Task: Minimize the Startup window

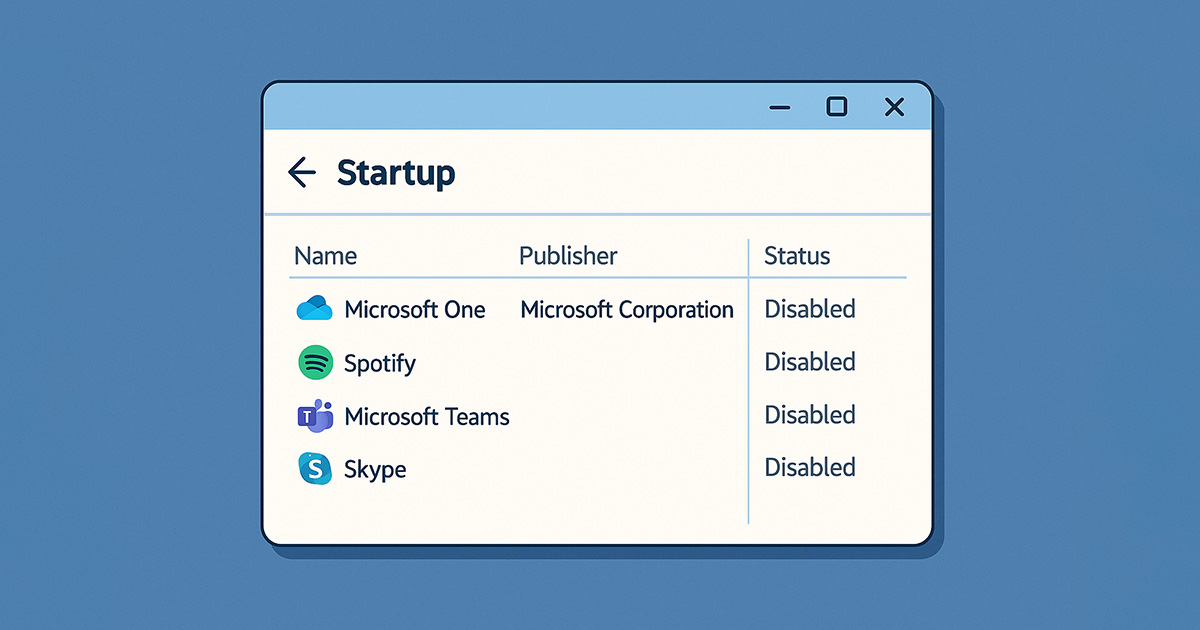Action: click(x=780, y=107)
